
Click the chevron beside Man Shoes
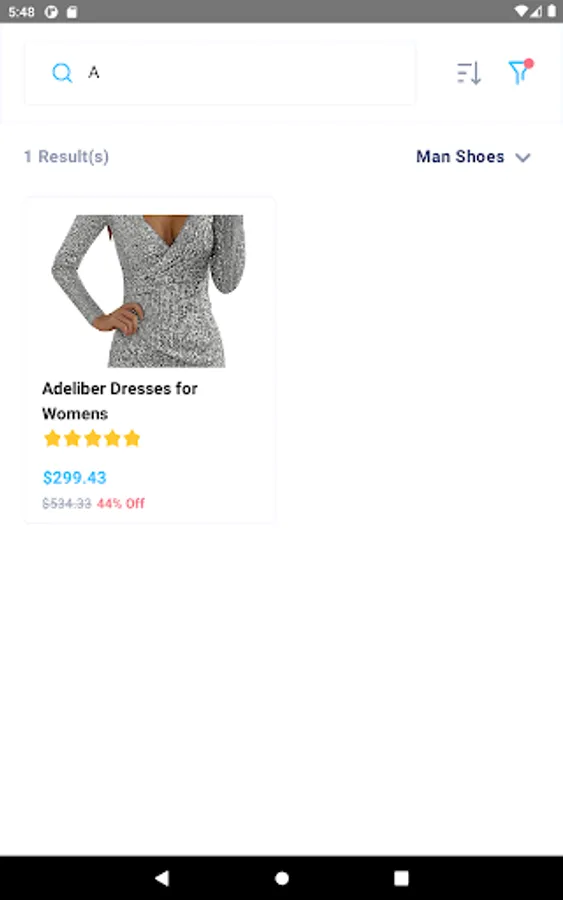tap(523, 157)
